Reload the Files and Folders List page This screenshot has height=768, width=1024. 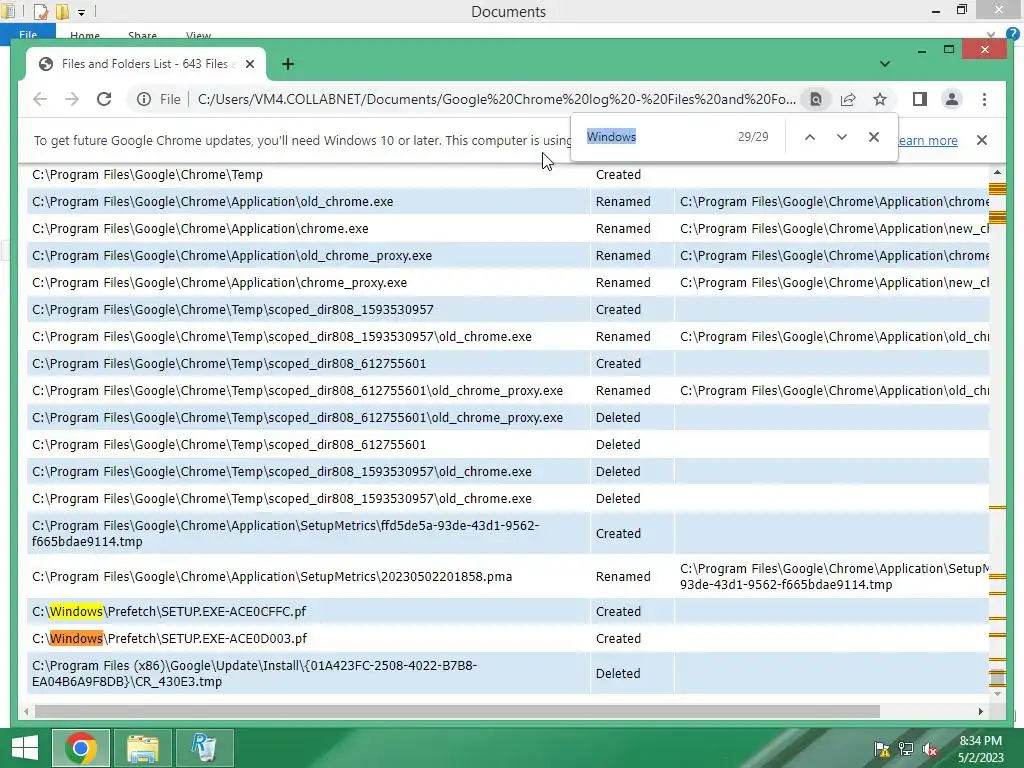point(104,99)
